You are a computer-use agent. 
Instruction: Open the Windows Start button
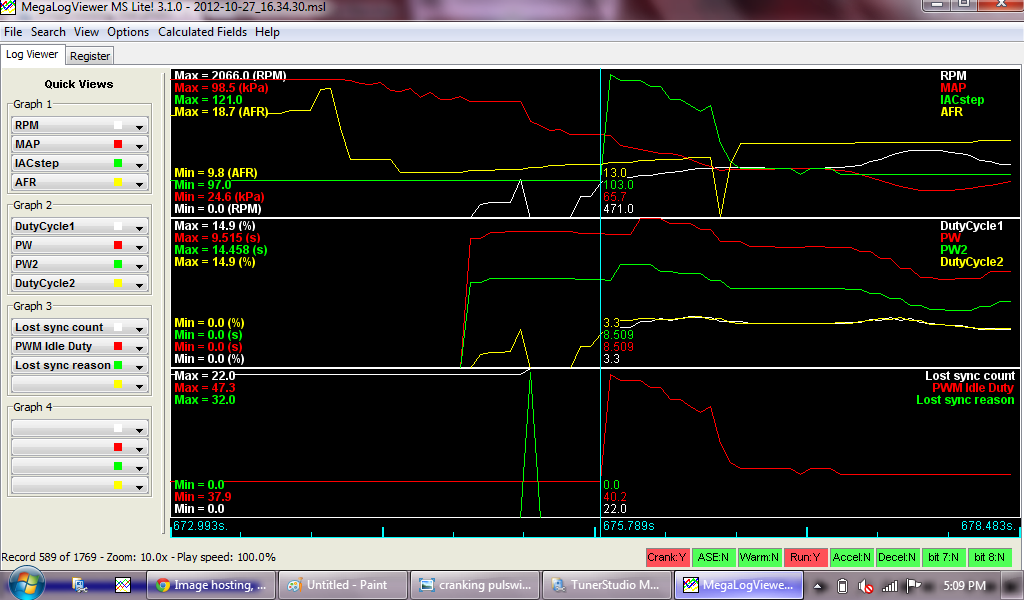(26, 583)
